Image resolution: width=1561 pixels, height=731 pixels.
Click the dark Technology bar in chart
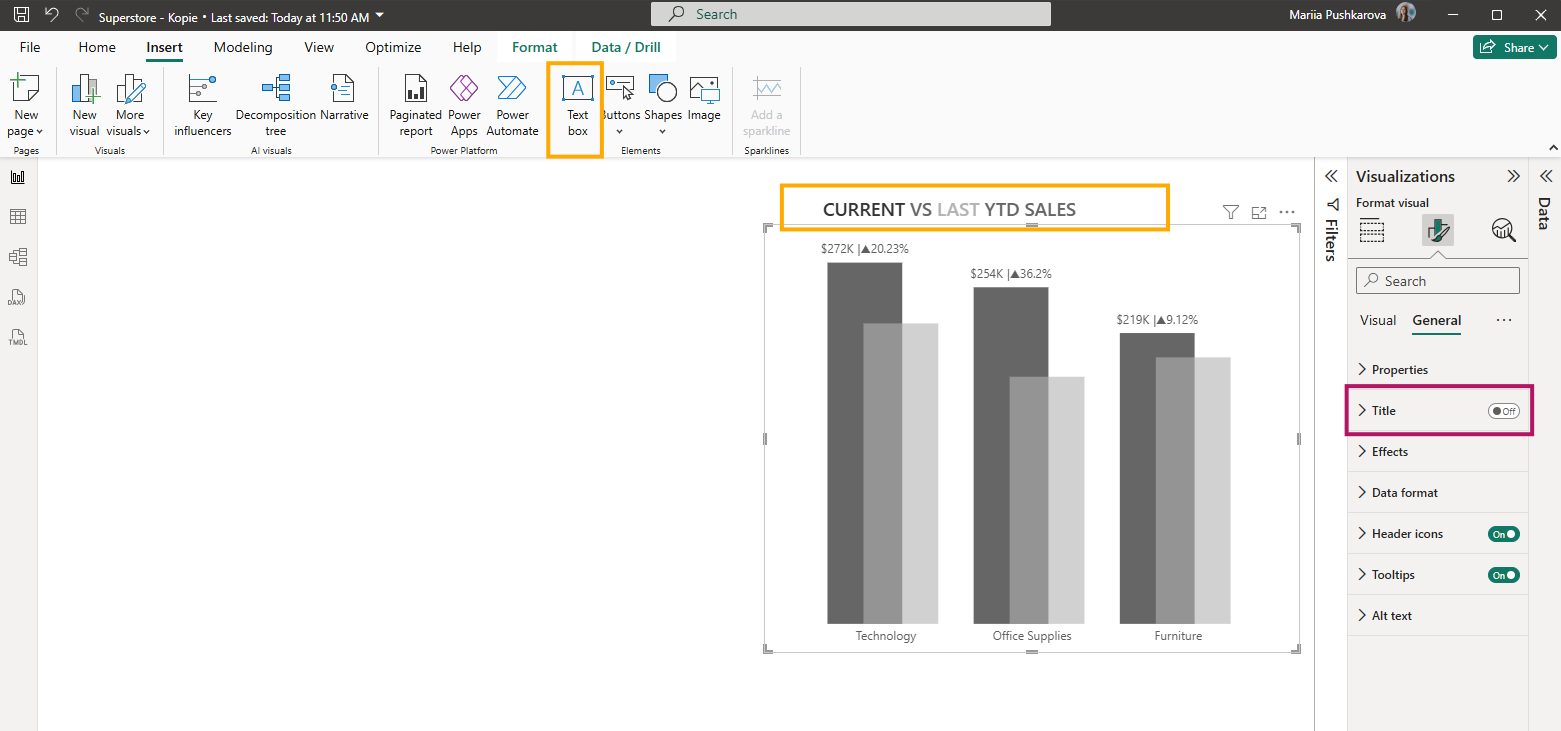845,440
